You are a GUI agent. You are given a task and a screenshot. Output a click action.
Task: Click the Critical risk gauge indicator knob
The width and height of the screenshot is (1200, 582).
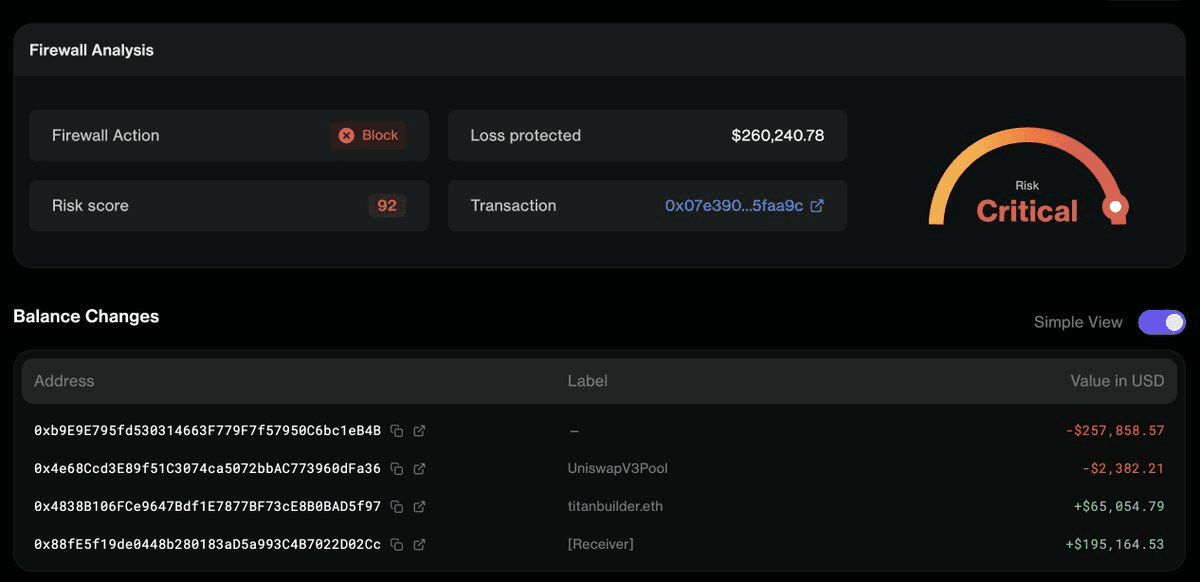1115,207
